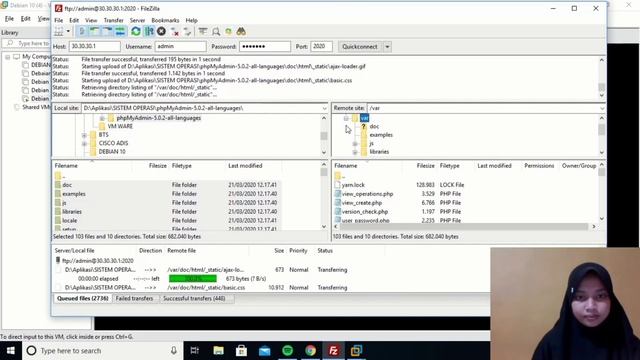Open the Server menu
Screen dimensions: 640x360
(x=137, y=20)
